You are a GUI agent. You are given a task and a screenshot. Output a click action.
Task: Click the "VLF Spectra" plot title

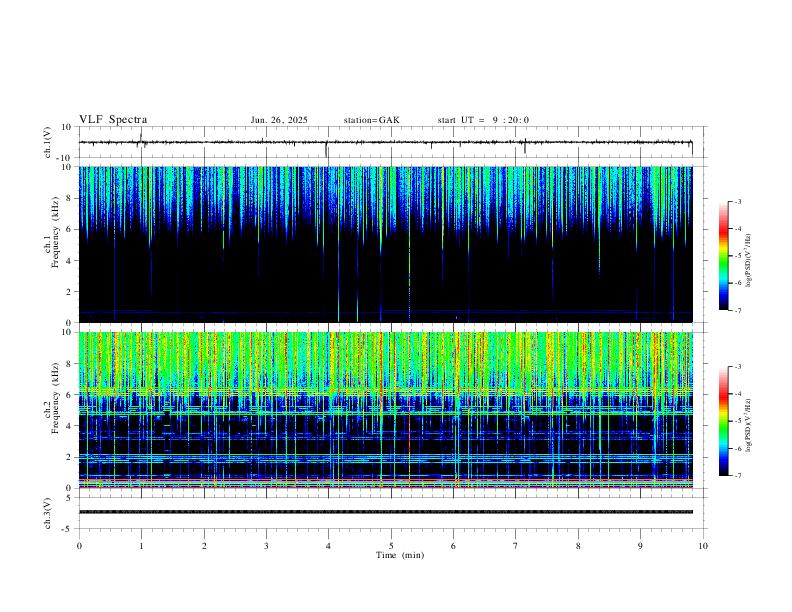[113, 120]
